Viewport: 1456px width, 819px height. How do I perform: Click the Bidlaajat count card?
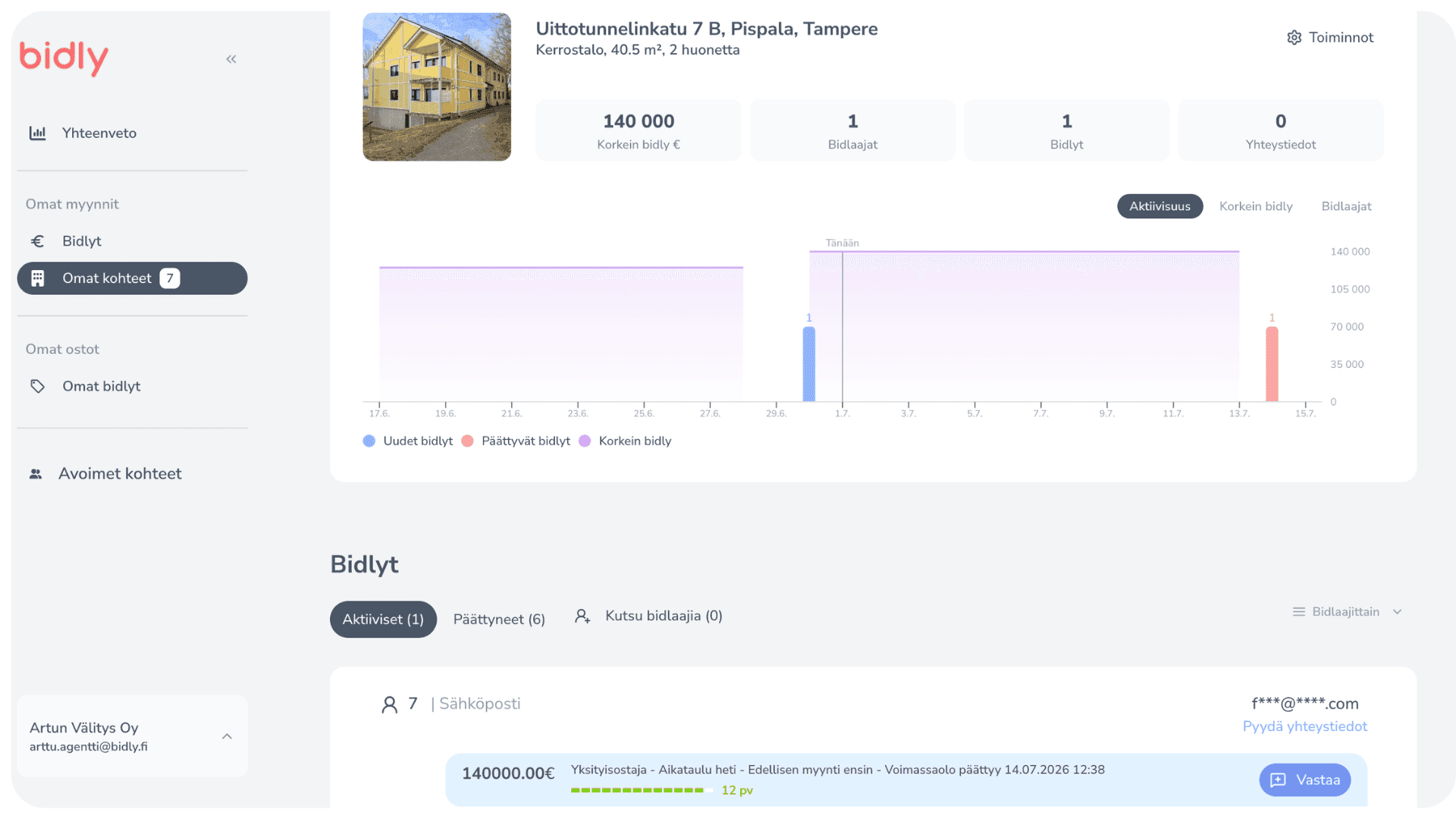coord(852,130)
